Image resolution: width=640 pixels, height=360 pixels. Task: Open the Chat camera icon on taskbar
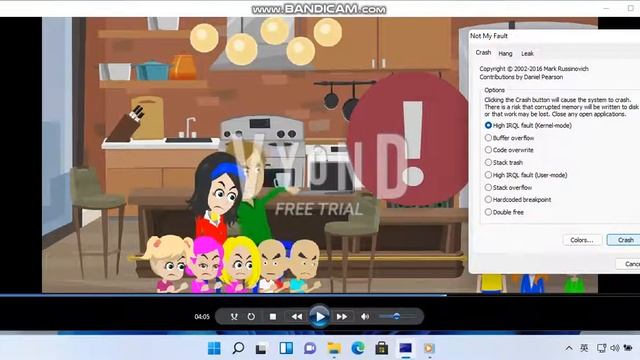click(x=310, y=348)
